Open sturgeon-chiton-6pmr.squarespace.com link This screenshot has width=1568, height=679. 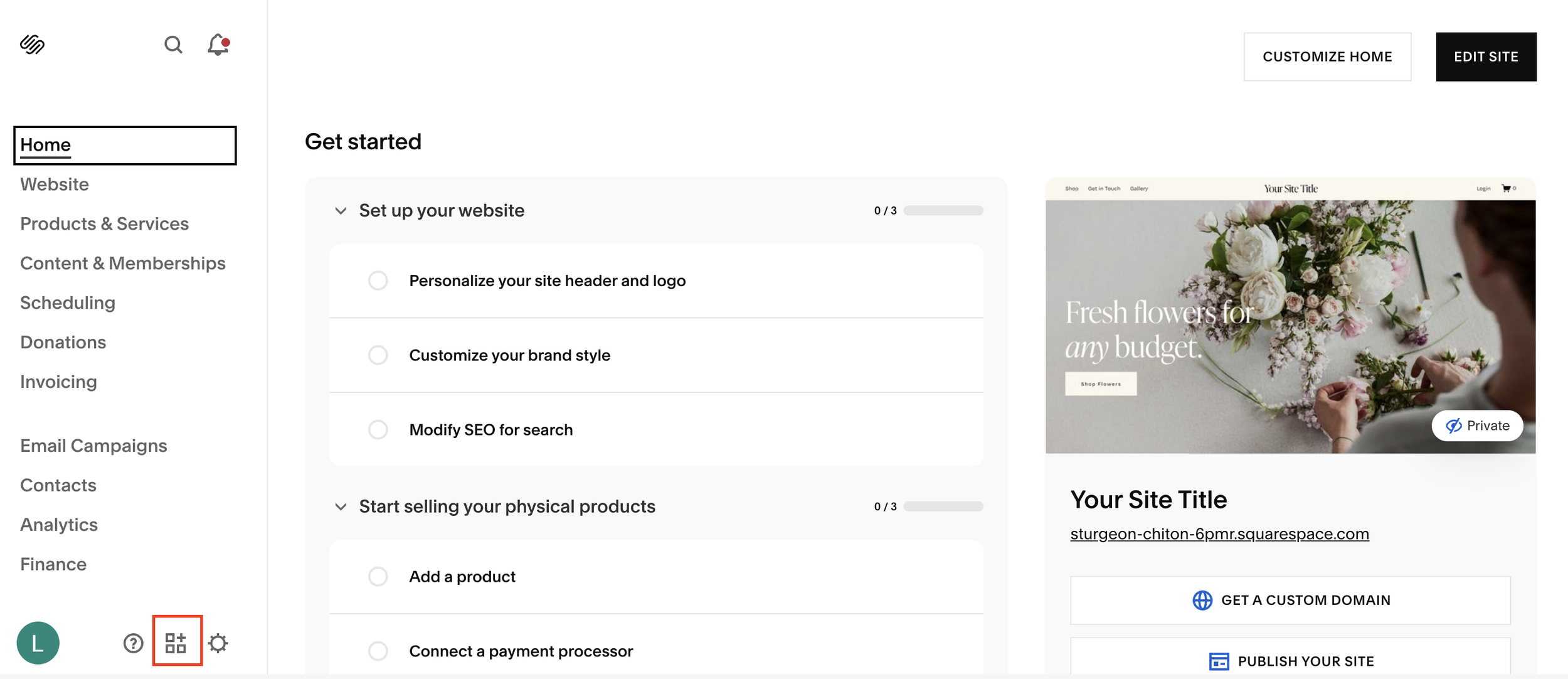click(1219, 533)
